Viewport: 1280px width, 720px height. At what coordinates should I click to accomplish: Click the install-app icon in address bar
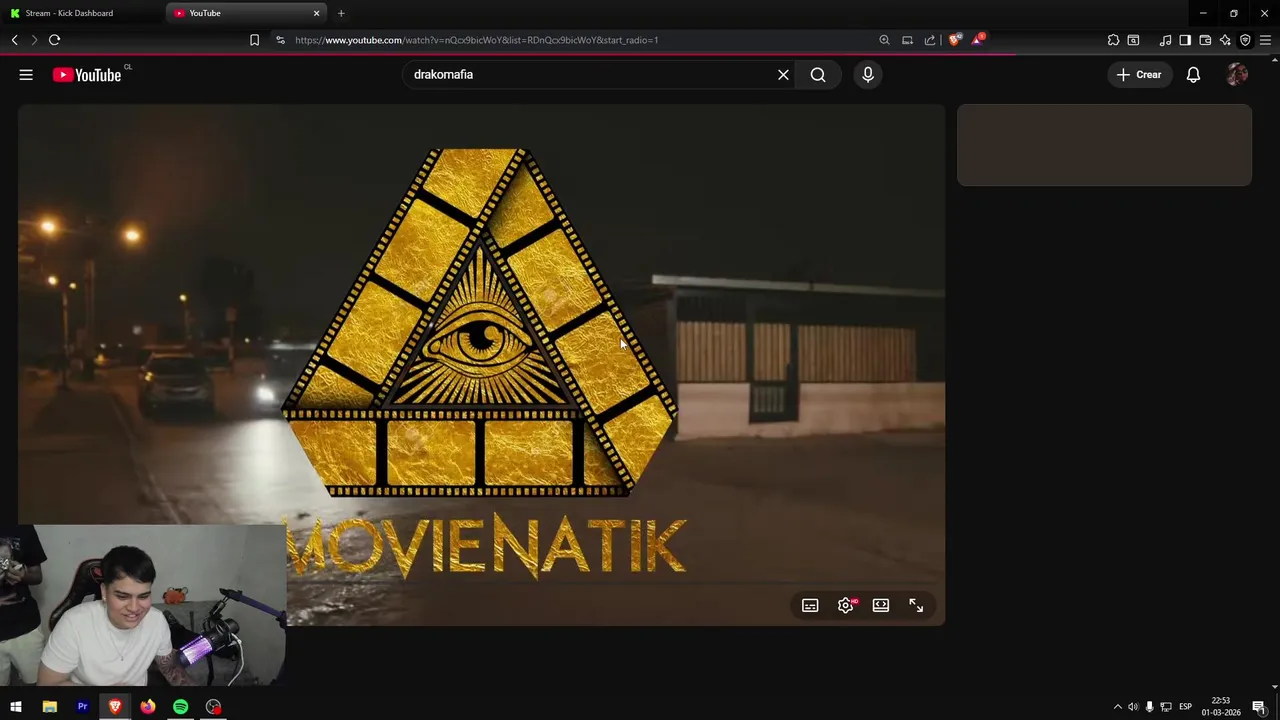[907, 40]
